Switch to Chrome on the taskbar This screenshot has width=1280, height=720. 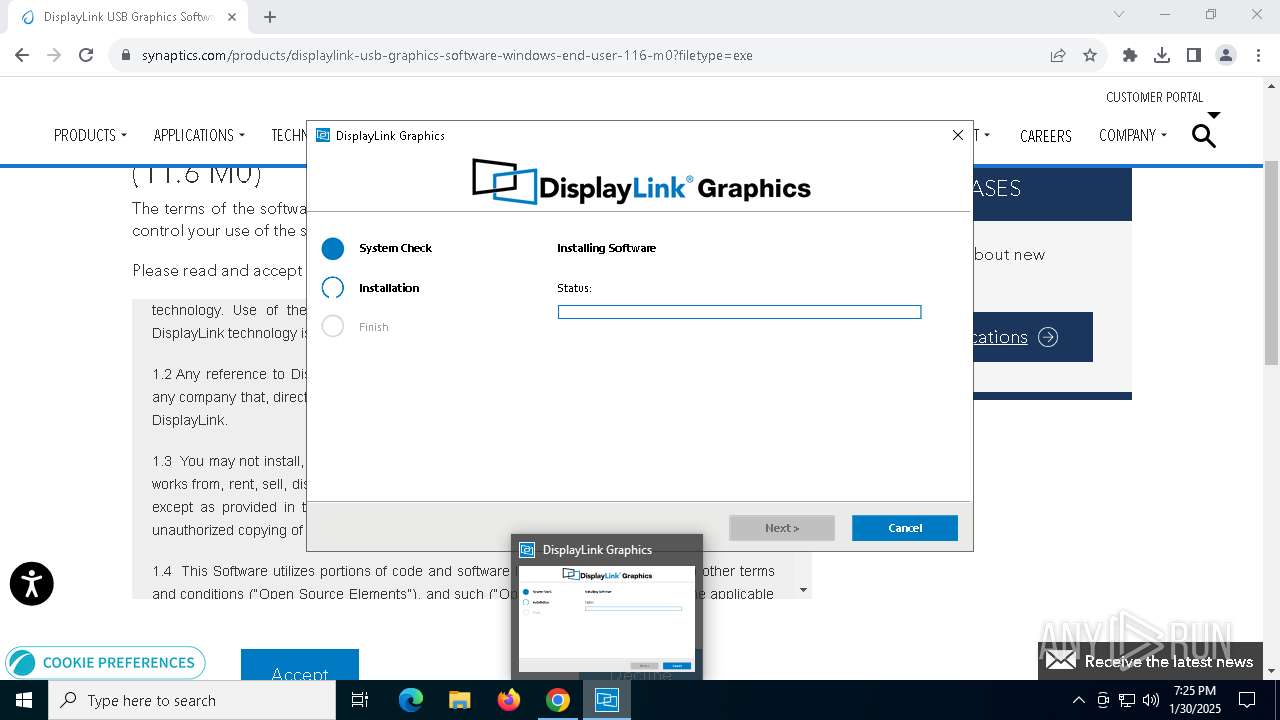point(557,700)
